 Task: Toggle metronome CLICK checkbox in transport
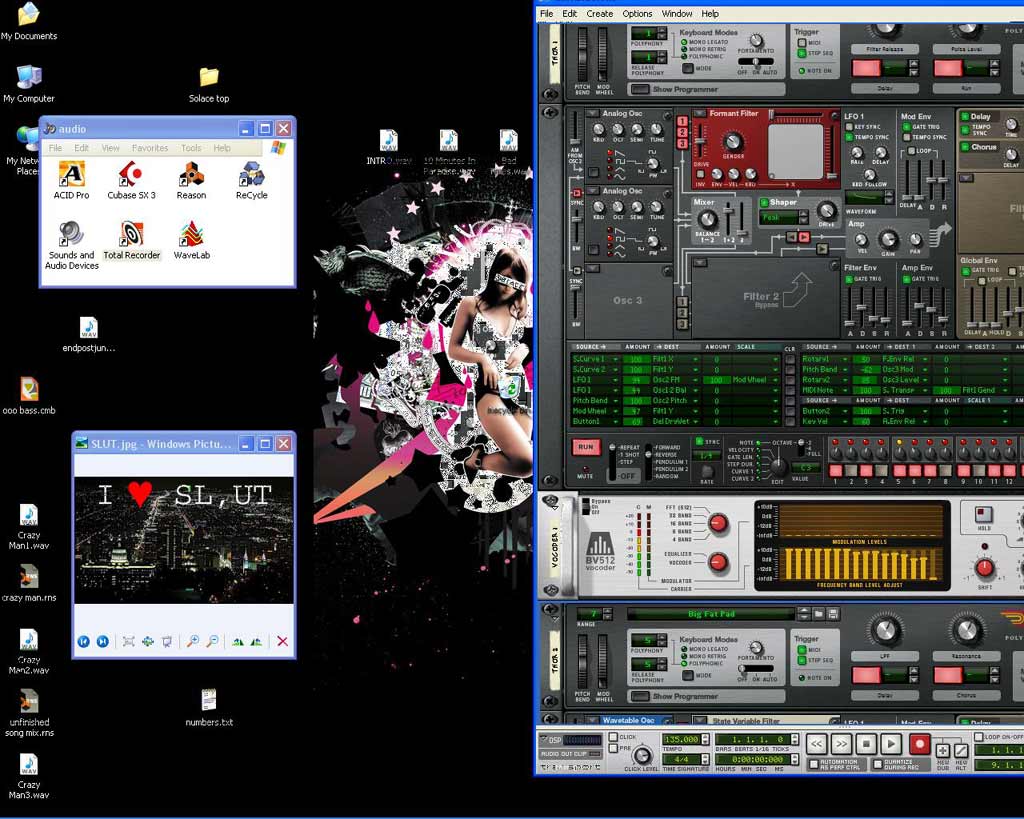tap(613, 737)
